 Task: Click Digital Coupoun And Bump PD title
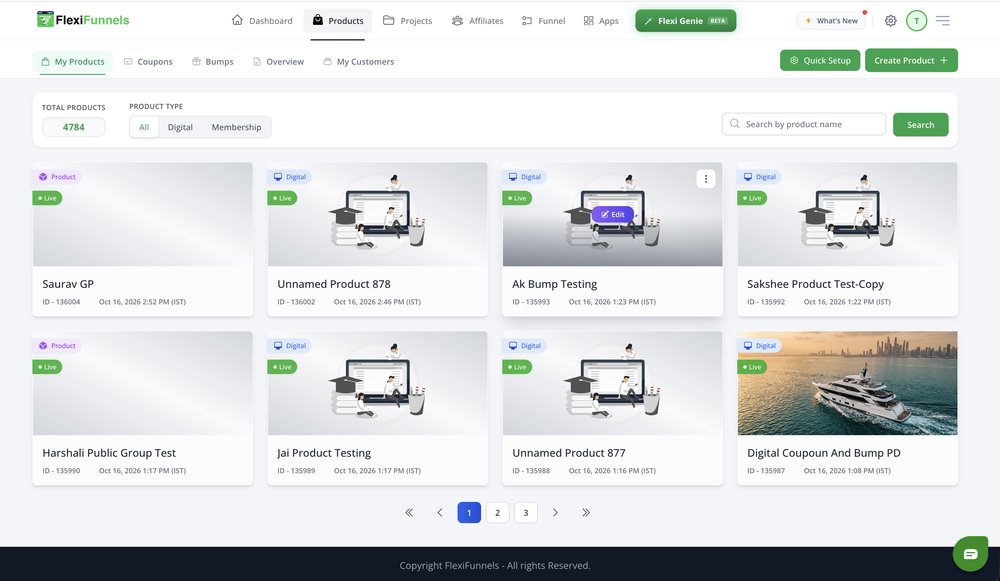click(823, 453)
